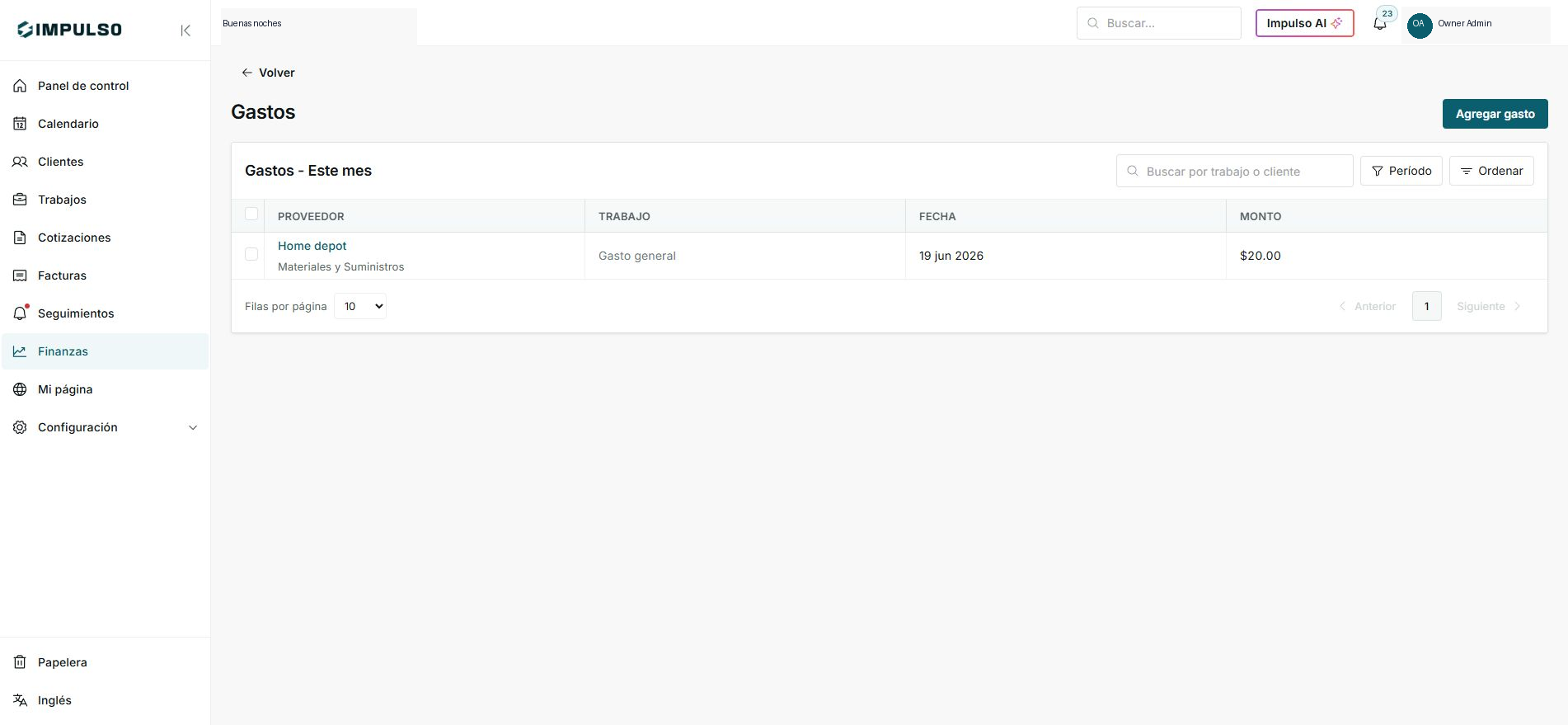1568x725 pixels.
Task: Open the Período filter dropdown
Action: (x=1401, y=171)
